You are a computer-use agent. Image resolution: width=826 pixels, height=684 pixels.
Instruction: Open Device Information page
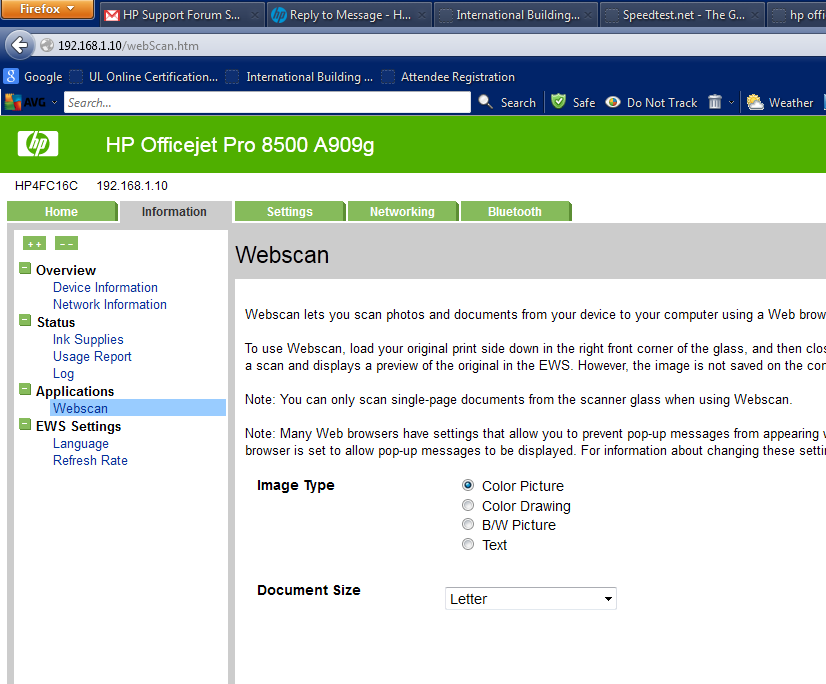click(x=105, y=287)
